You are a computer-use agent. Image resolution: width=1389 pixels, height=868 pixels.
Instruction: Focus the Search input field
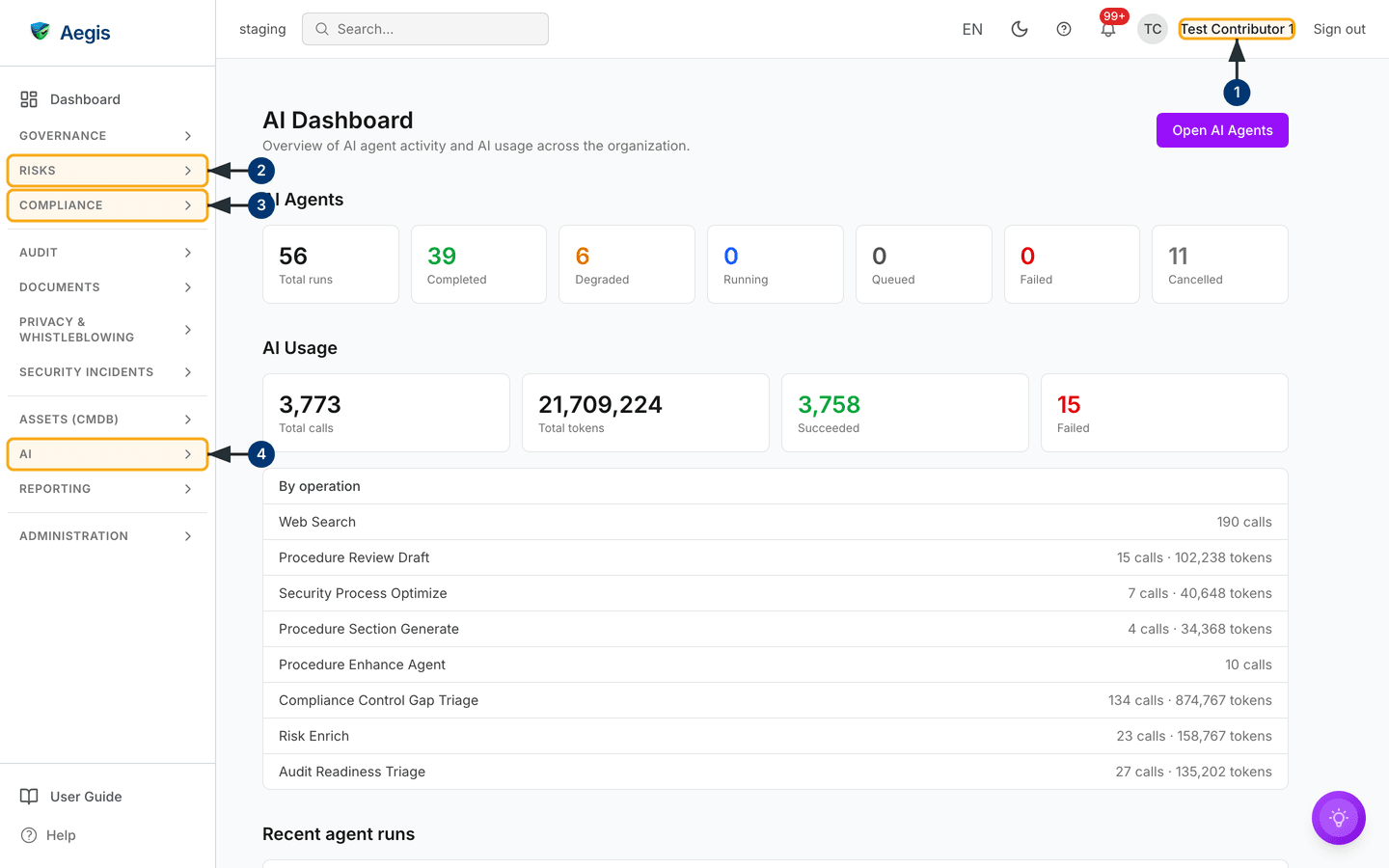coord(425,29)
